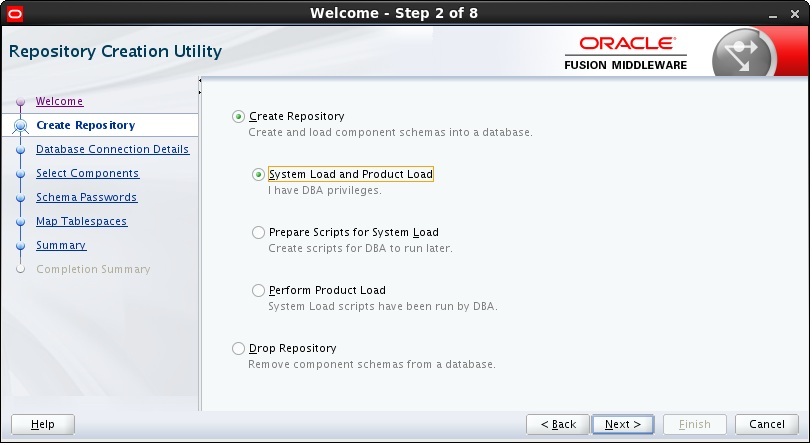This screenshot has height=445, width=812.
Task: Go back with the Back button
Action: tap(558, 424)
